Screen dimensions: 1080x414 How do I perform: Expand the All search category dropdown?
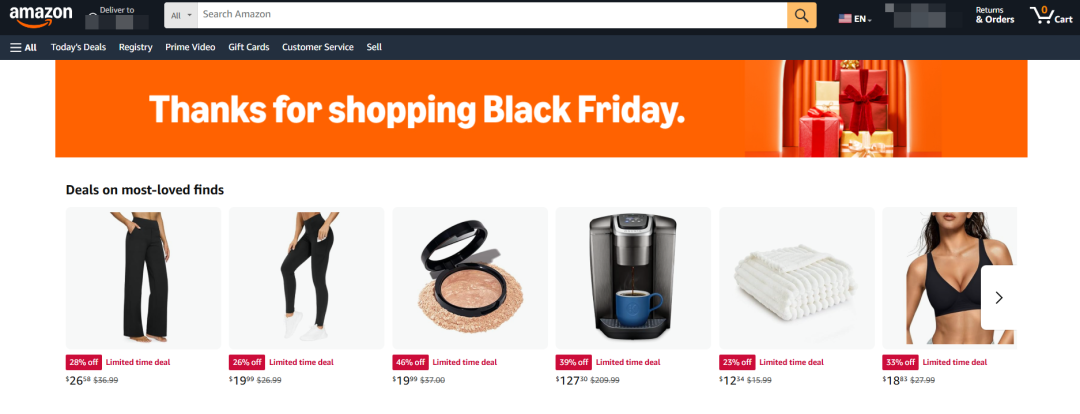181,15
